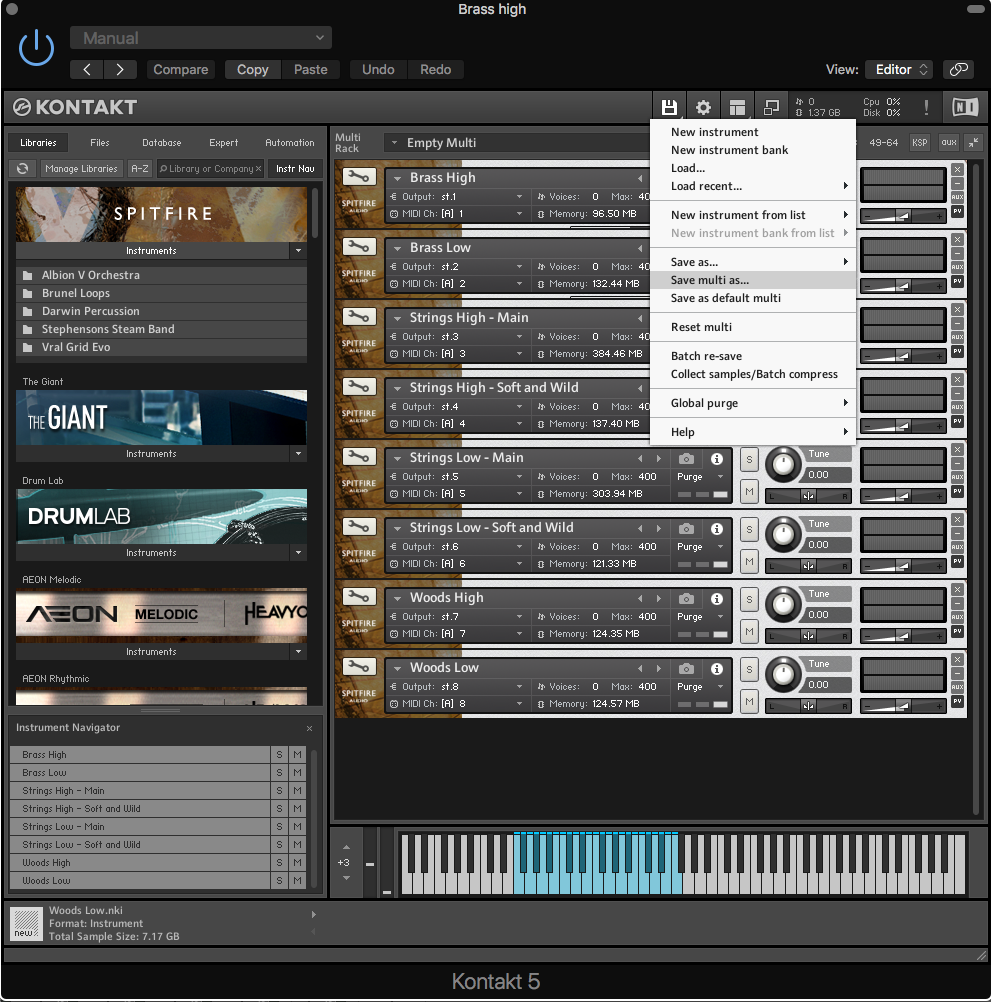This screenshot has width=991, height=1002.
Task: Show the aux sends button
Action: tap(949, 143)
